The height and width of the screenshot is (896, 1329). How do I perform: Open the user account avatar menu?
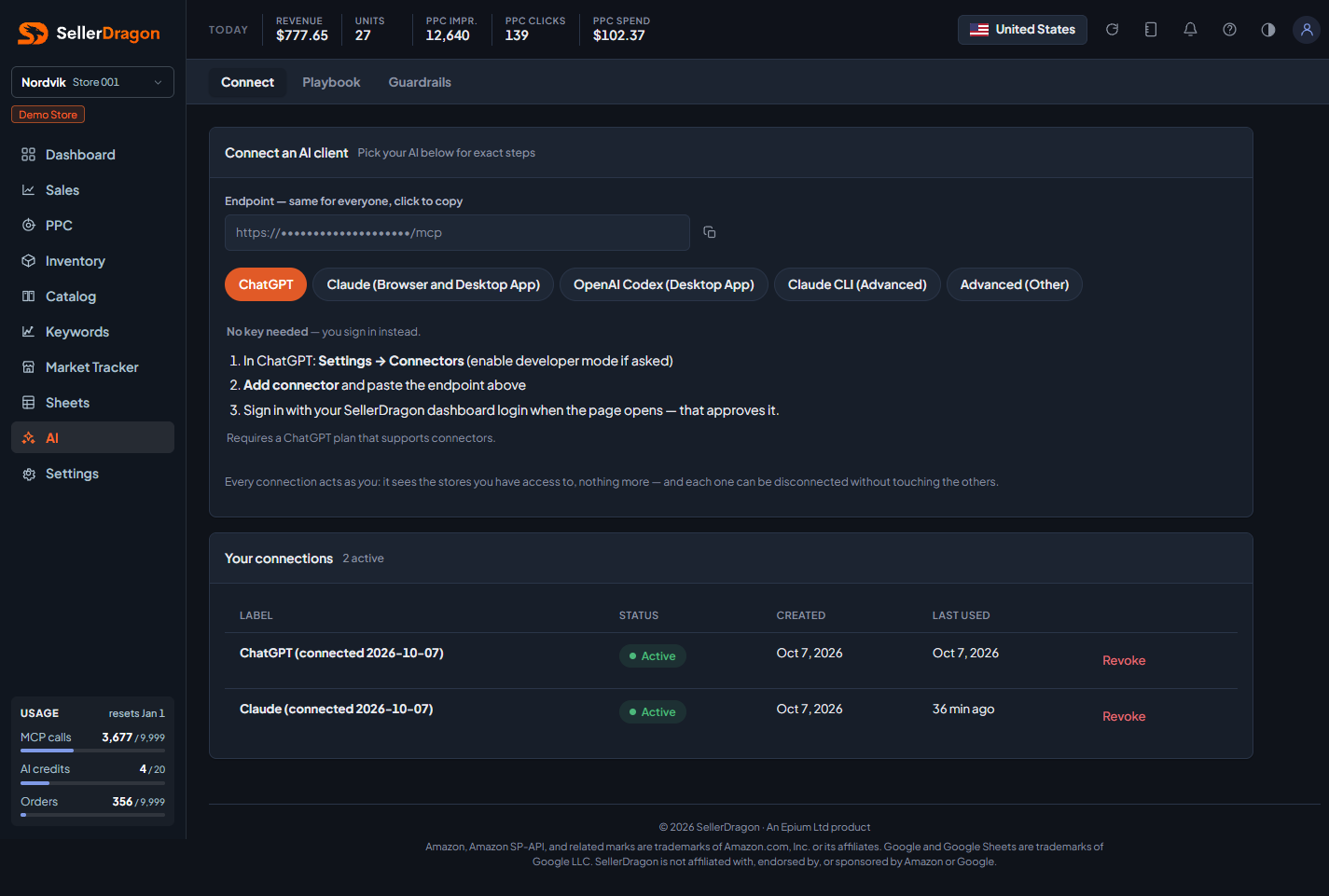(x=1307, y=30)
